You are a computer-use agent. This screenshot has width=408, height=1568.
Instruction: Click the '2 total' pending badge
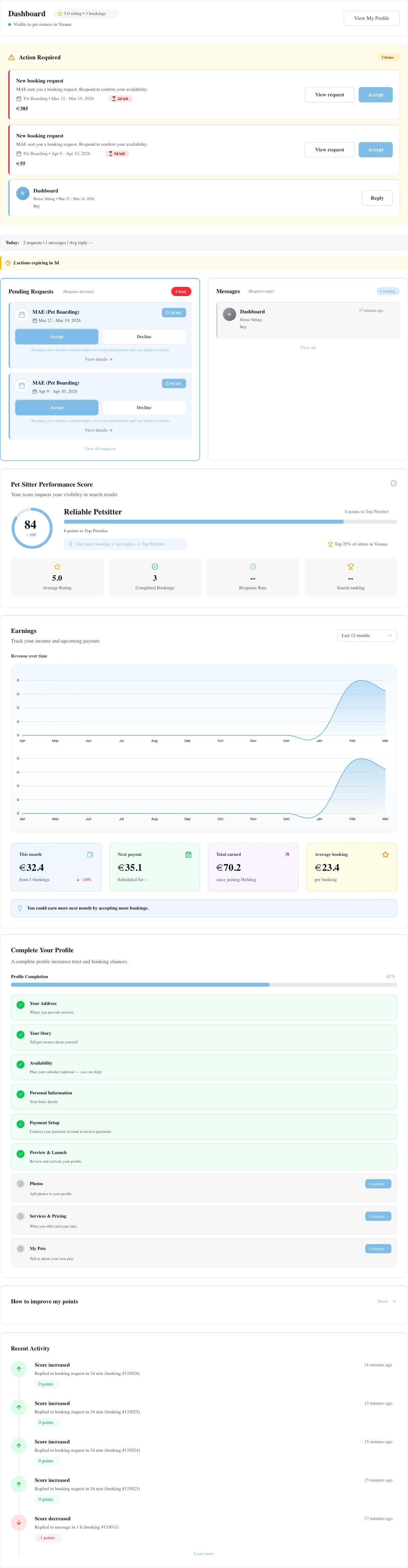(181, 291)
